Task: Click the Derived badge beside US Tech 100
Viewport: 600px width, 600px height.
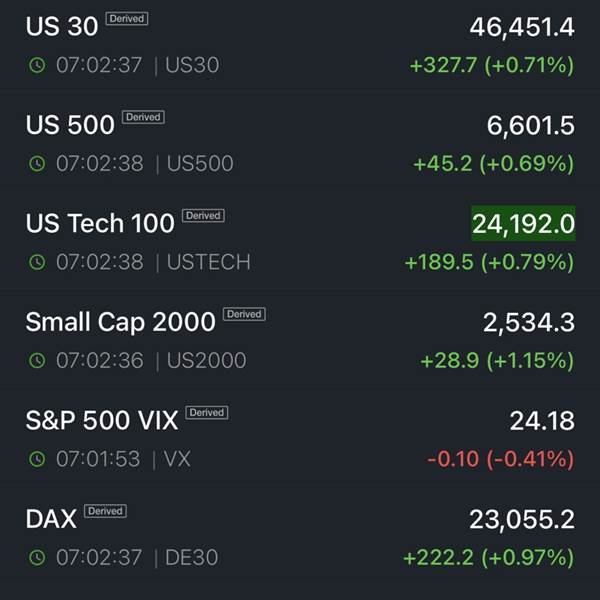Action: [203, 215]
